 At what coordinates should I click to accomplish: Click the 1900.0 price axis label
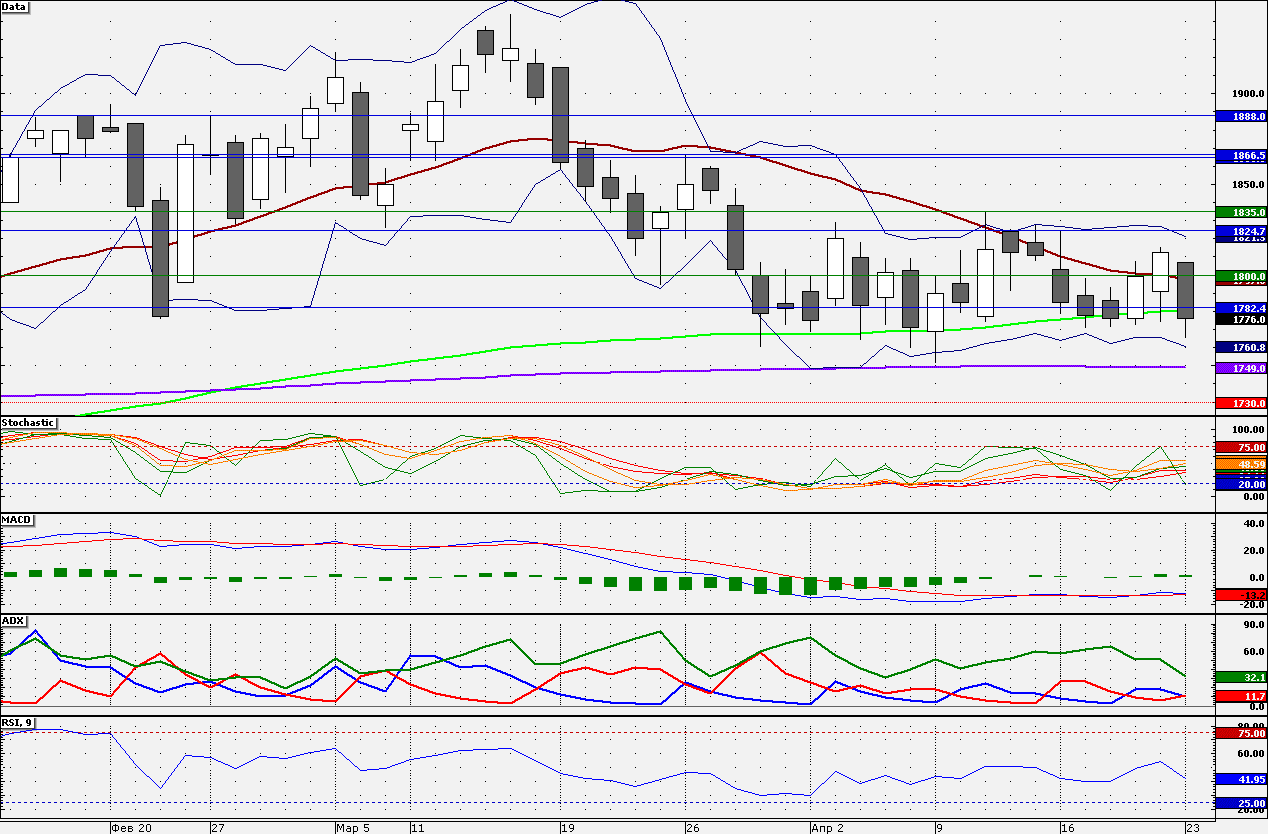pyautogui.click(x=1248, y=94)
